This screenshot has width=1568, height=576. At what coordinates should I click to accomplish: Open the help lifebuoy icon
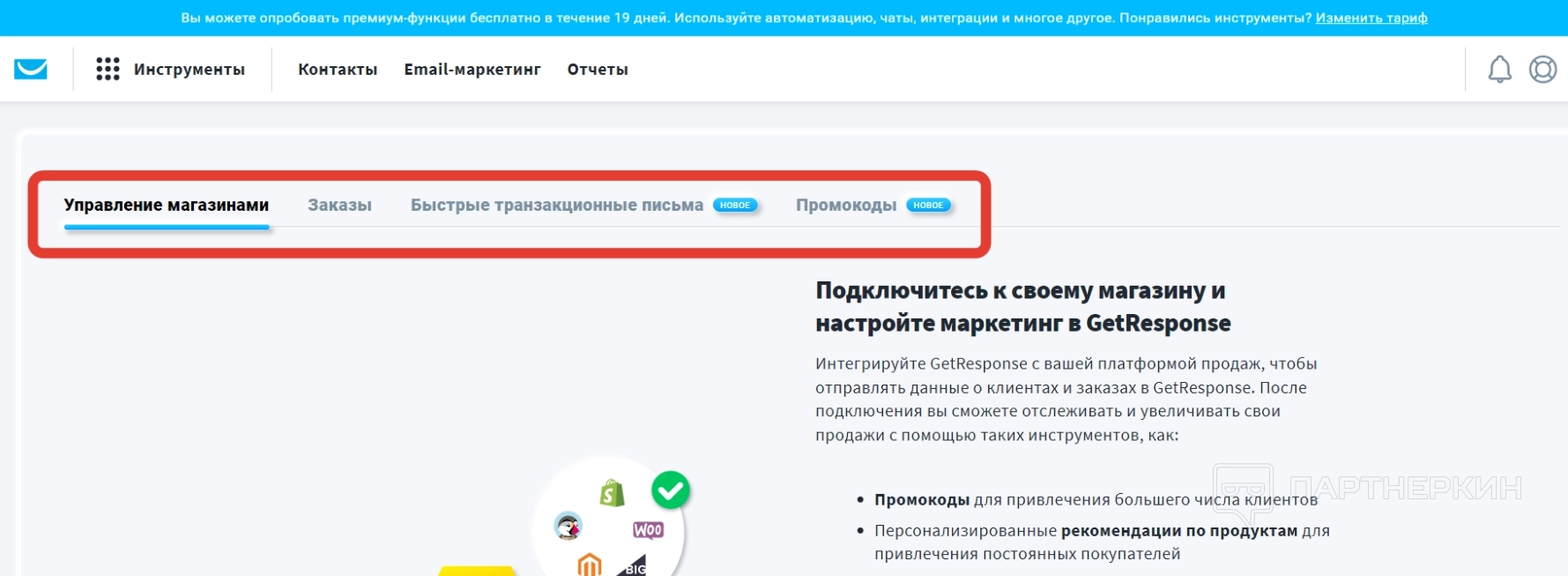[x=1542, y=69]
